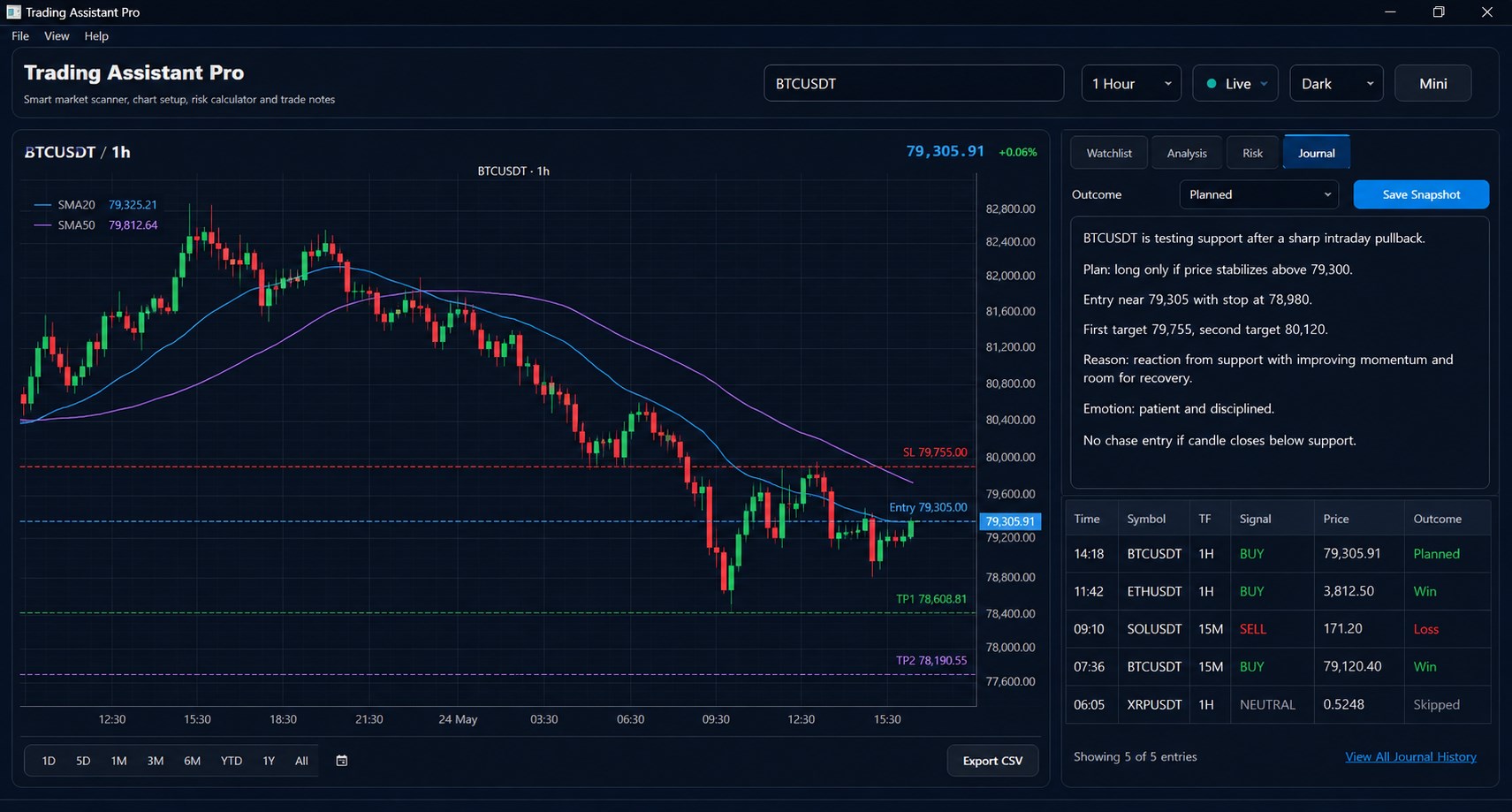Select the ETHUSDT journal entry row
The image size is (1512, 812).
(1279, 591)
